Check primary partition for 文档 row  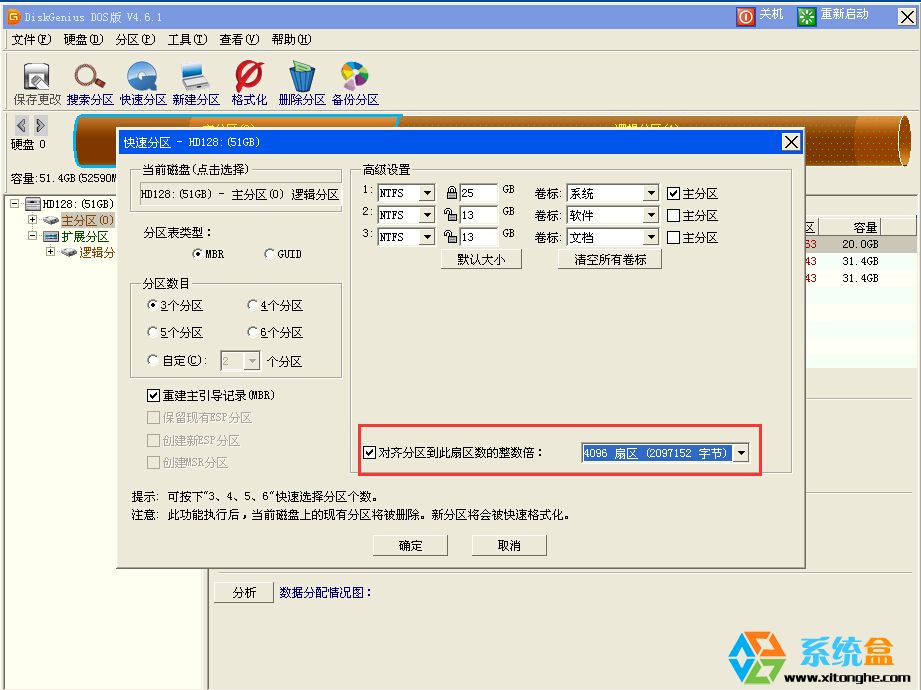[674, 237]
